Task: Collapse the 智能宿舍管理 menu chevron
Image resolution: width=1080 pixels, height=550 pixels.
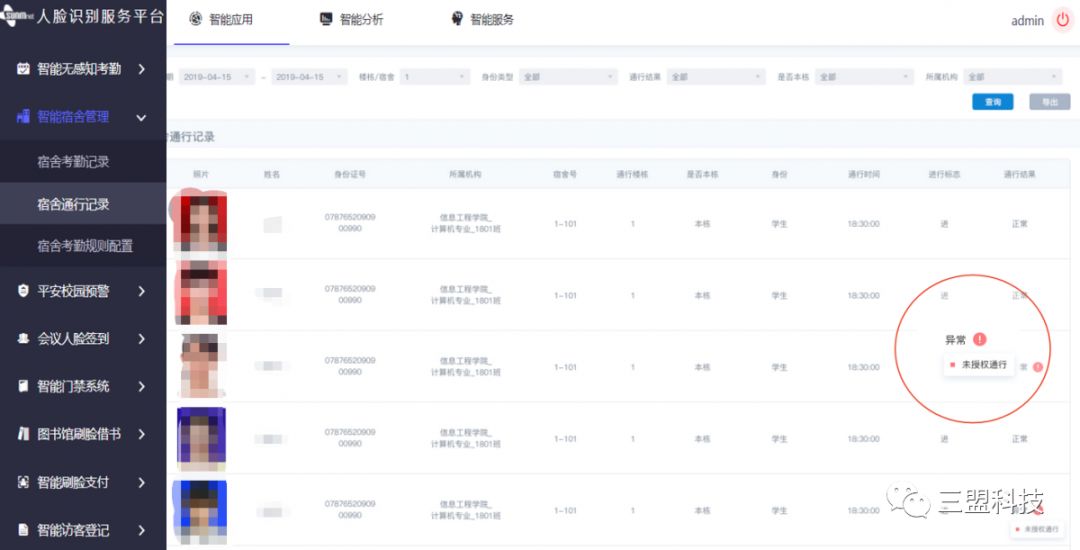Action: [141, 118]
